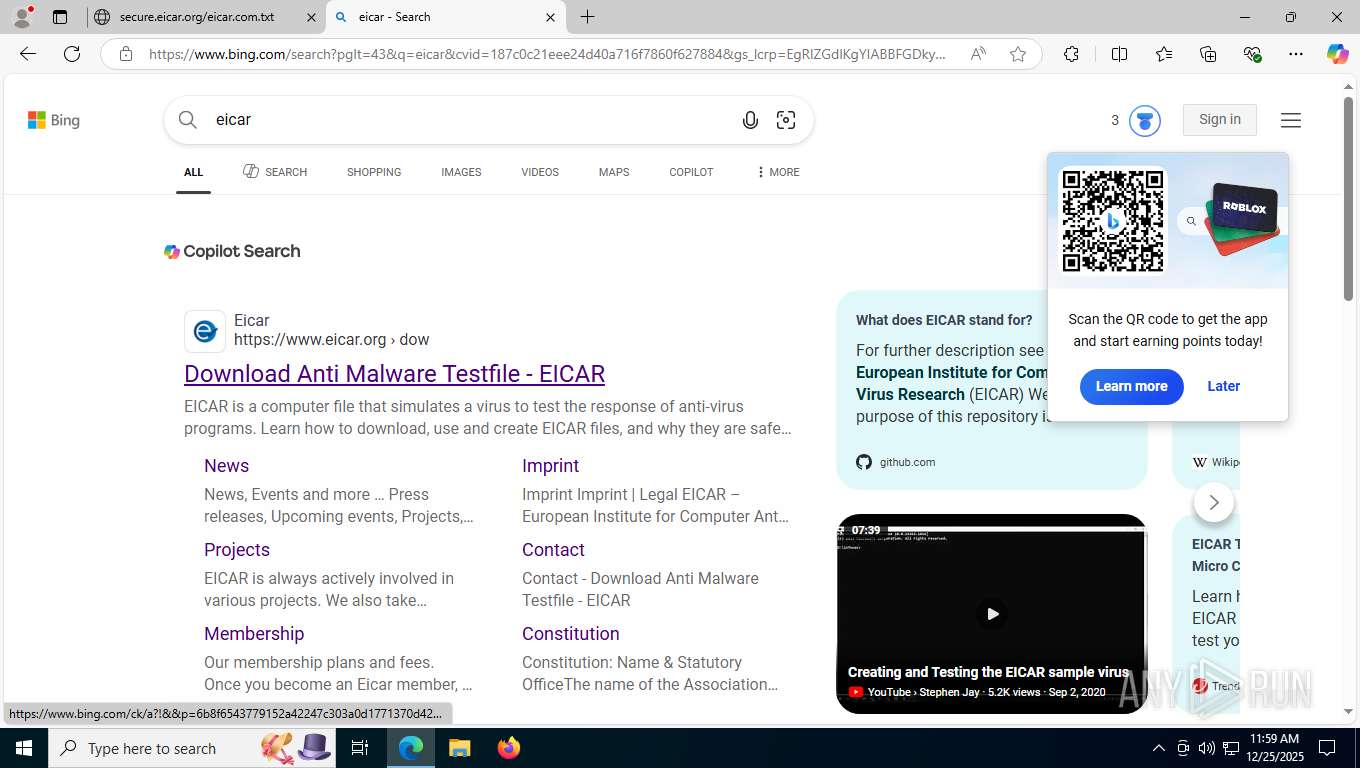Select the VIDEOS tab
1360x768 pixels.
pos(540,172)
